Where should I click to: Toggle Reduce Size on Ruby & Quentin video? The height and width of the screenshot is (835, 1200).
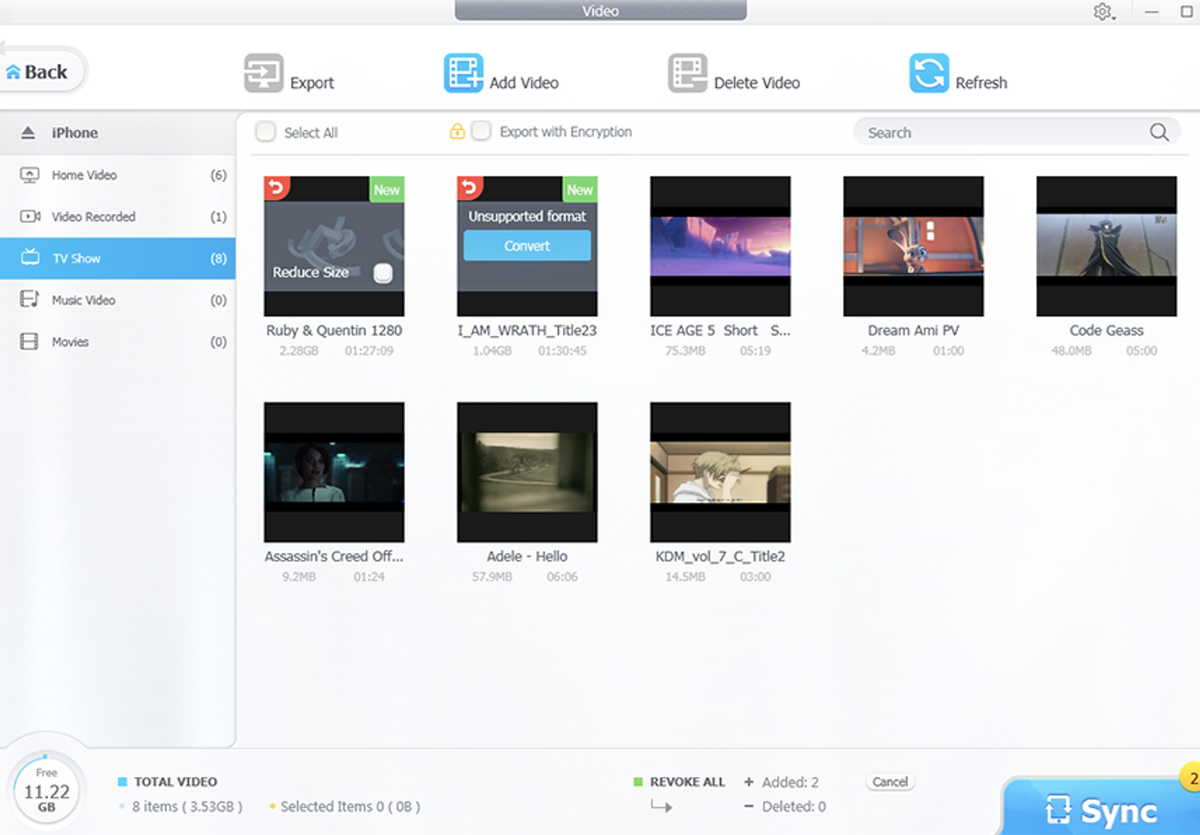[x=385, y=272]
